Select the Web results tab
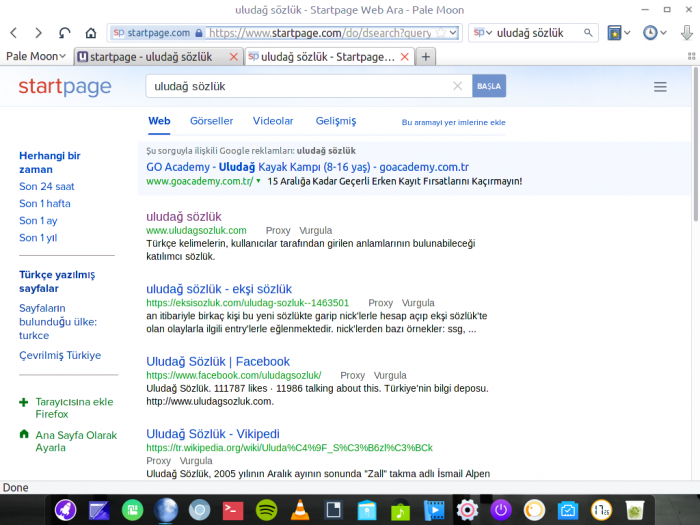This screenshot has width=700, height=525. coord(159,121)
